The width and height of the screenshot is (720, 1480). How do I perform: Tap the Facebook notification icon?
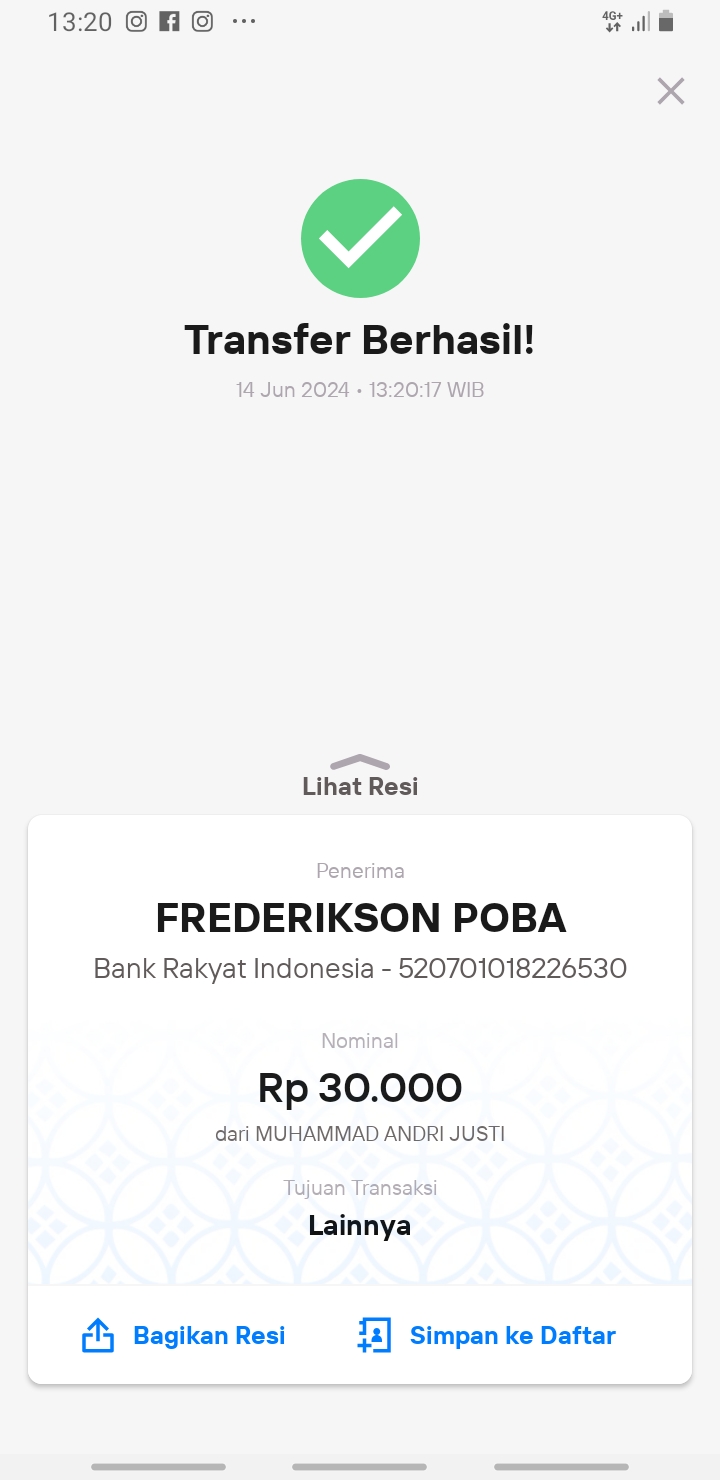click(x=169, y=22)
